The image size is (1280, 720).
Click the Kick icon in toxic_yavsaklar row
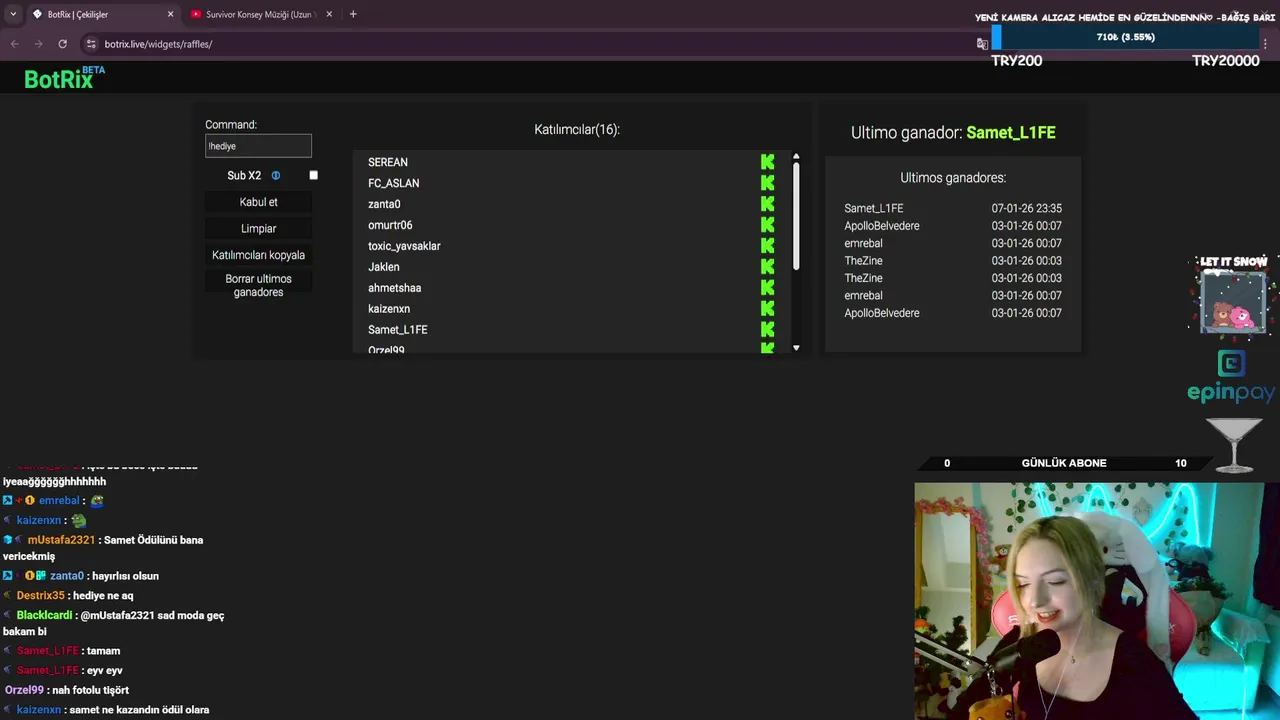click(767, 246)
